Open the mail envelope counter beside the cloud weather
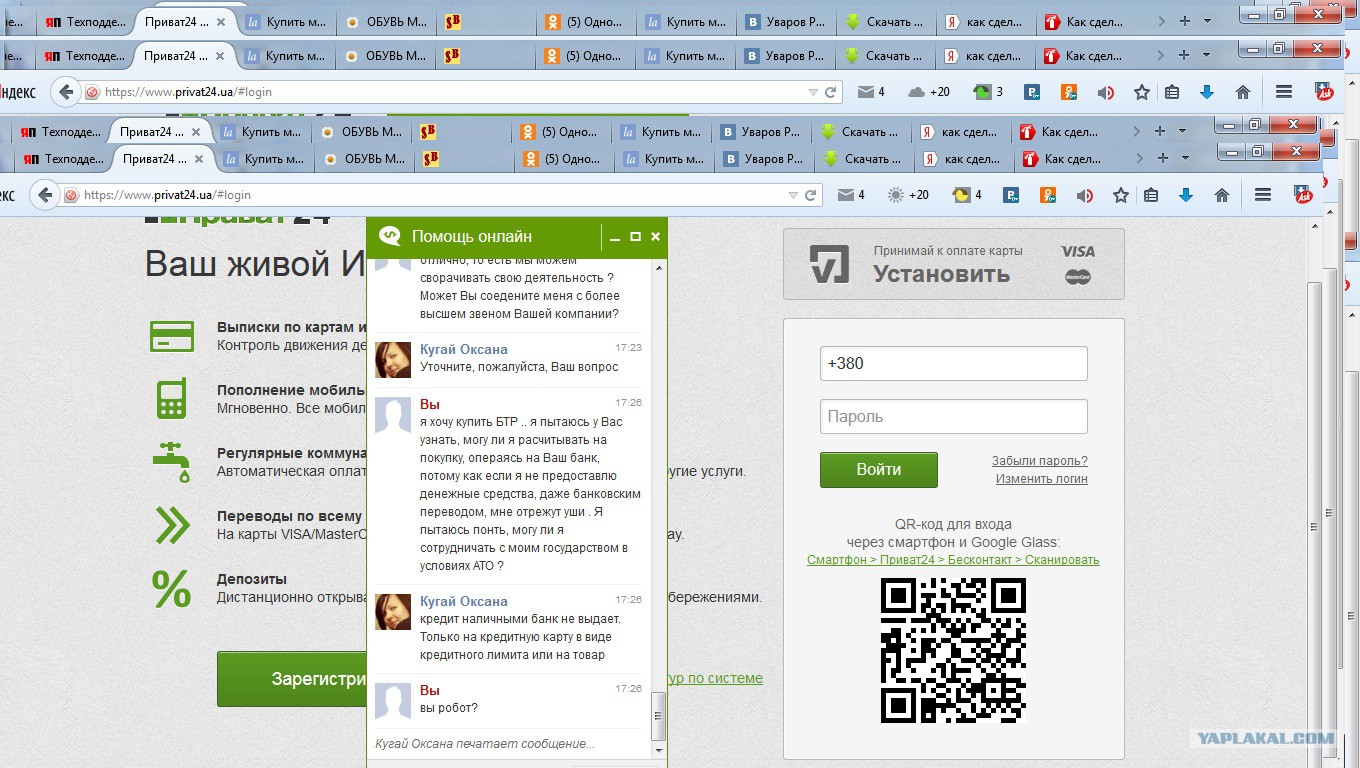The height and width of the screenshot is (768, 1360). pos(871,92)
